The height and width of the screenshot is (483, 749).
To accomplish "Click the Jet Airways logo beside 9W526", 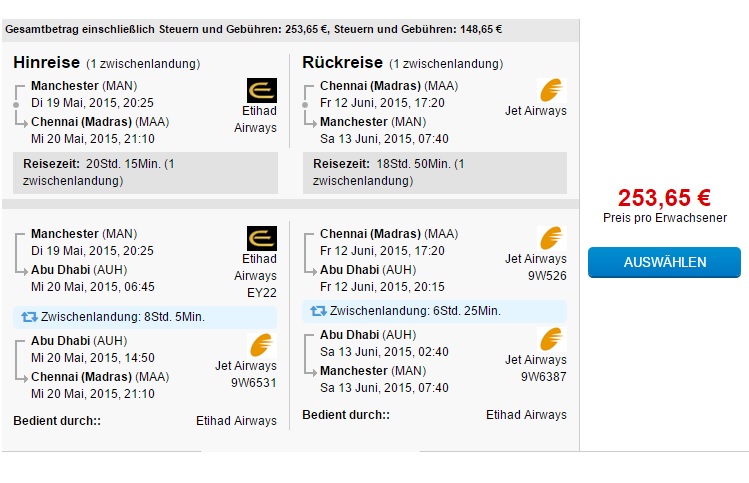I will click(552, 238).
